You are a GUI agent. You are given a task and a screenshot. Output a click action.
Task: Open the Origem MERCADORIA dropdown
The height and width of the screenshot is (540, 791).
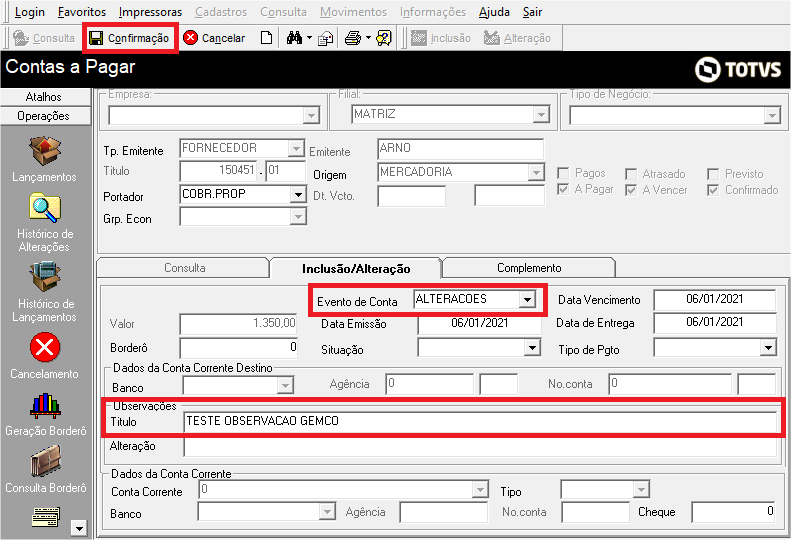[x=535, y=173]
